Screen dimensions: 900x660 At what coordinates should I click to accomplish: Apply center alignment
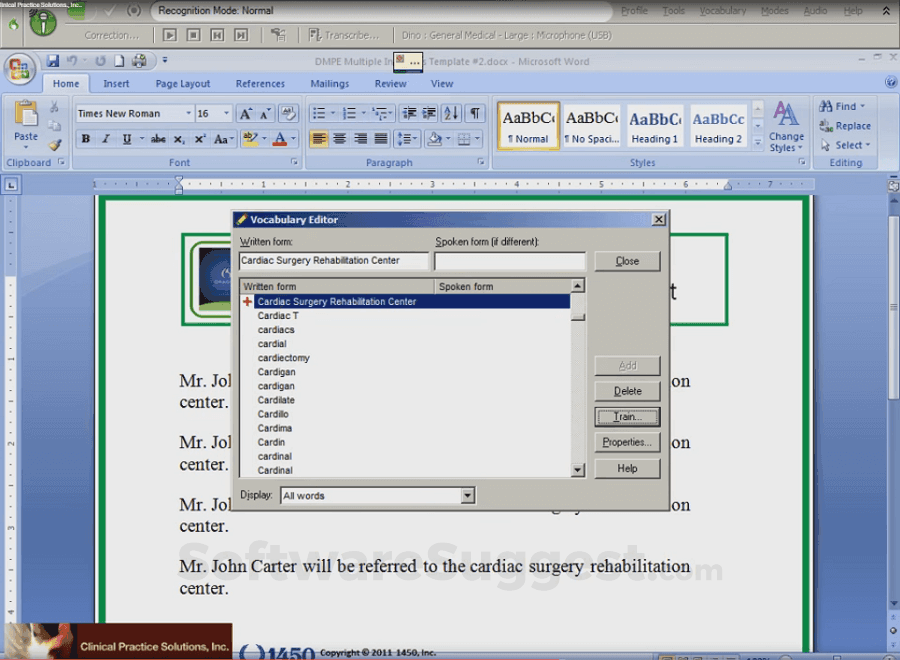tap(340, 137)
